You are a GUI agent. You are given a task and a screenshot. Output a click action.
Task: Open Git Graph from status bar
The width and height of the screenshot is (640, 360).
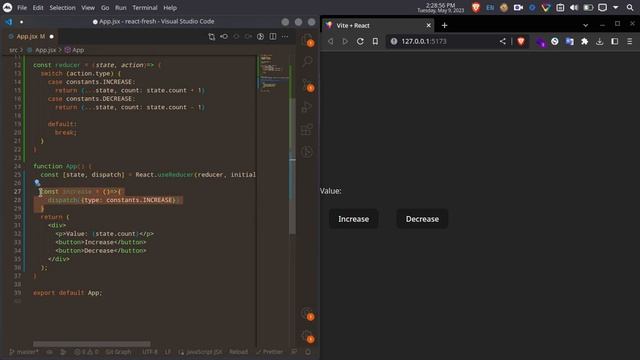pos(118,352)
